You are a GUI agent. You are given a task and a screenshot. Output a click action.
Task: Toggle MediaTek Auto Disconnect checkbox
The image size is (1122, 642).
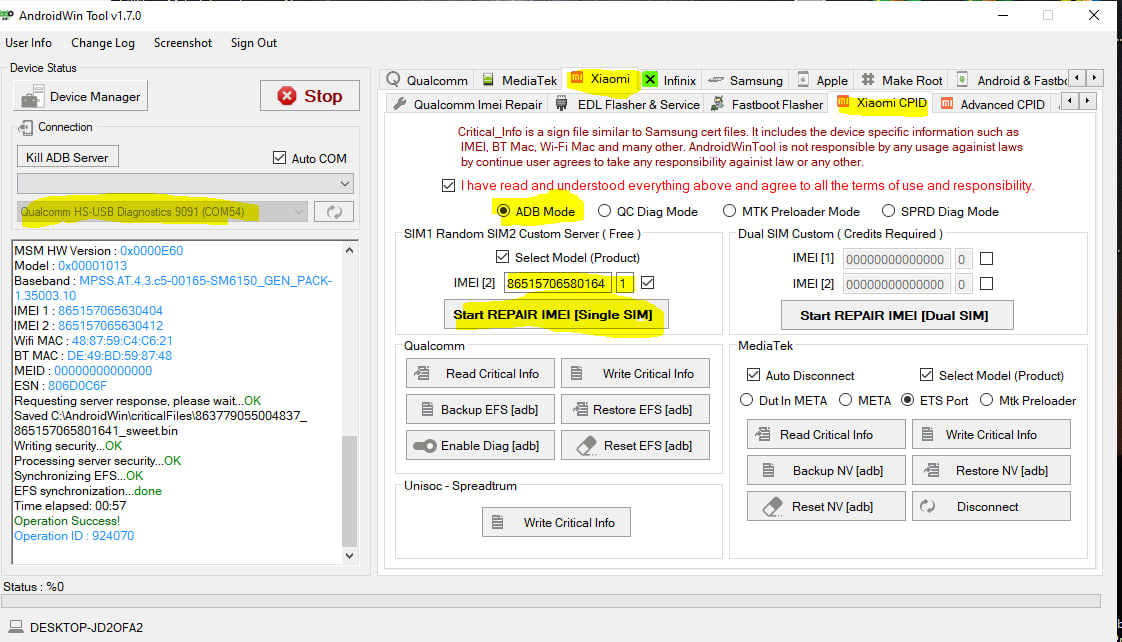point(753,374)
